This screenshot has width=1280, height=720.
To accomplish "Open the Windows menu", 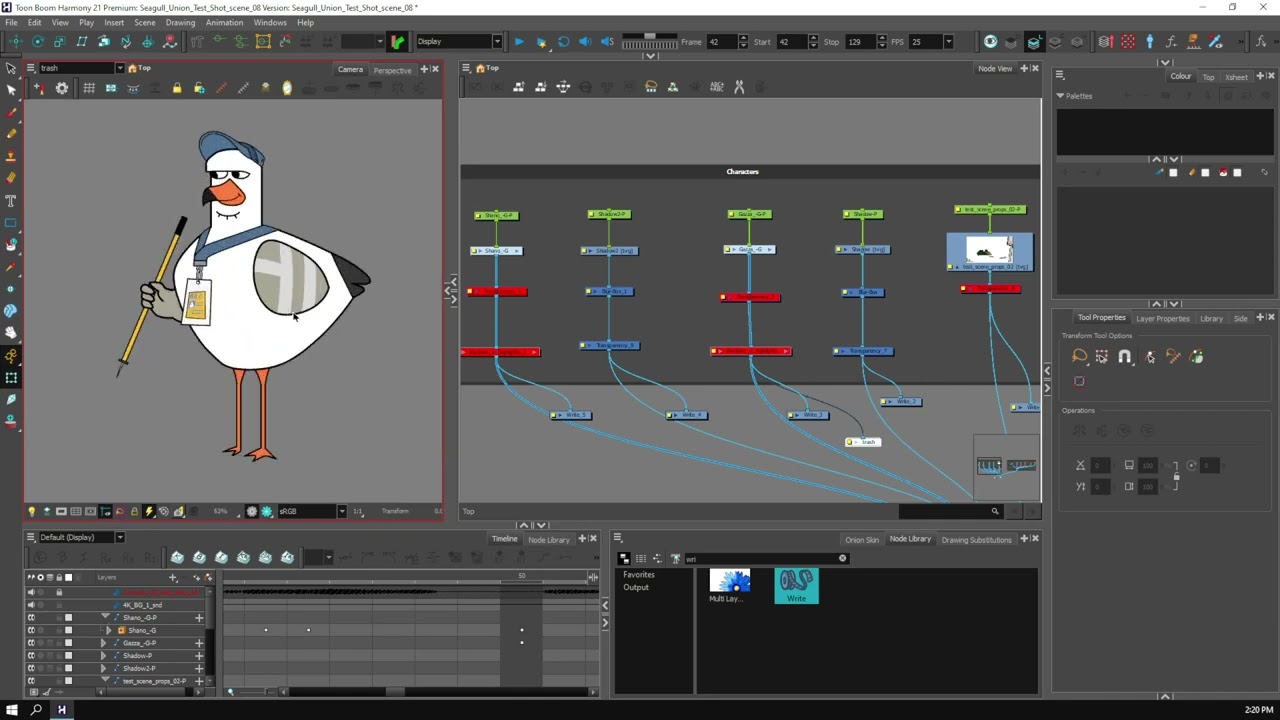I will [270, 22].
